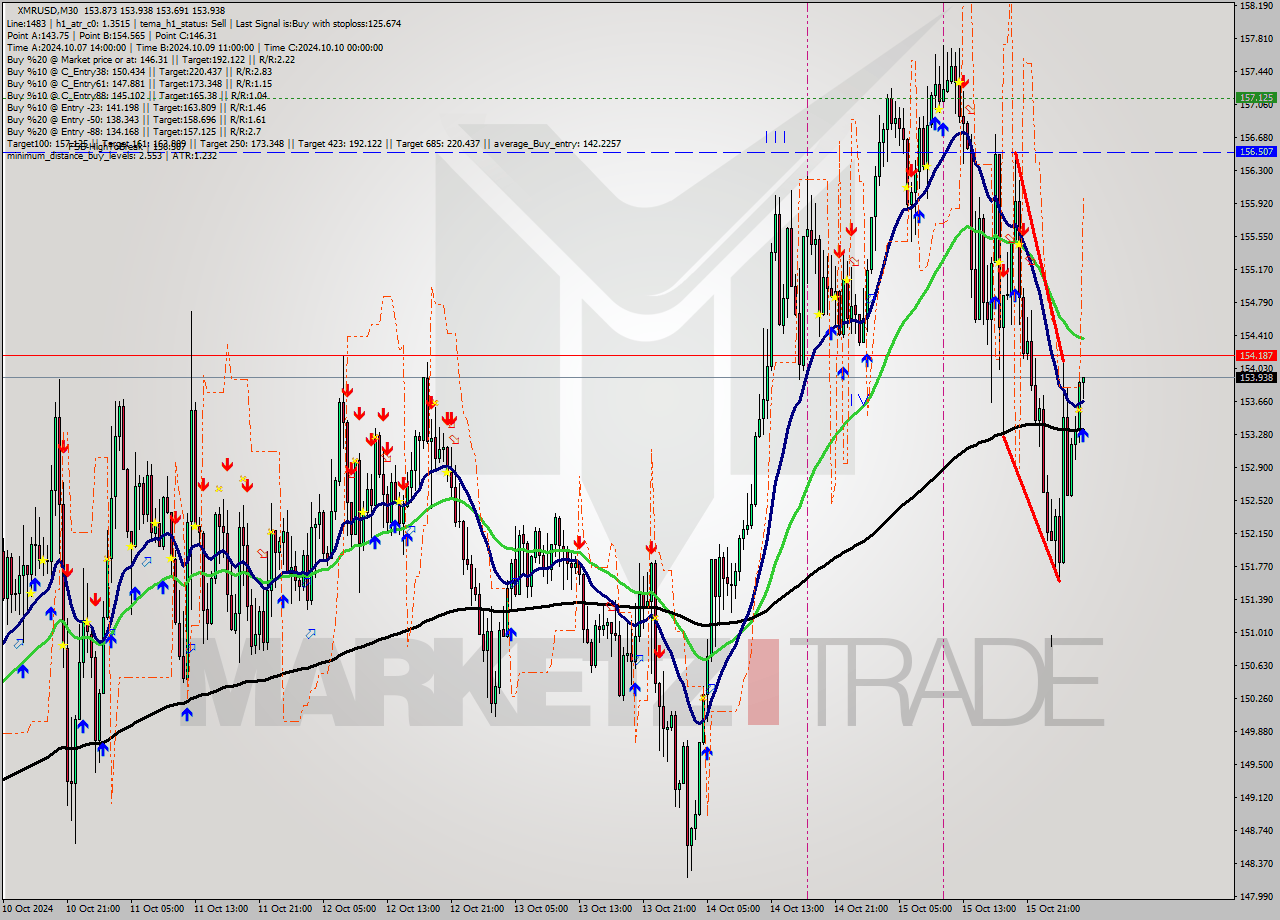Click the '15 Oct 13:00' time axis label
The image size is (1280, 920).
989,909
